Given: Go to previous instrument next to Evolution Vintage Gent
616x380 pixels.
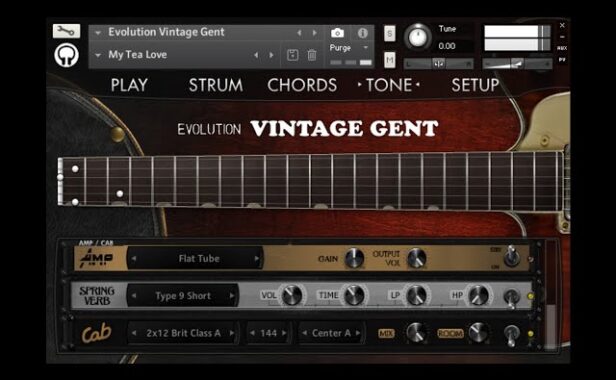Looking at the screenshot, I should (x=299, y=33).
